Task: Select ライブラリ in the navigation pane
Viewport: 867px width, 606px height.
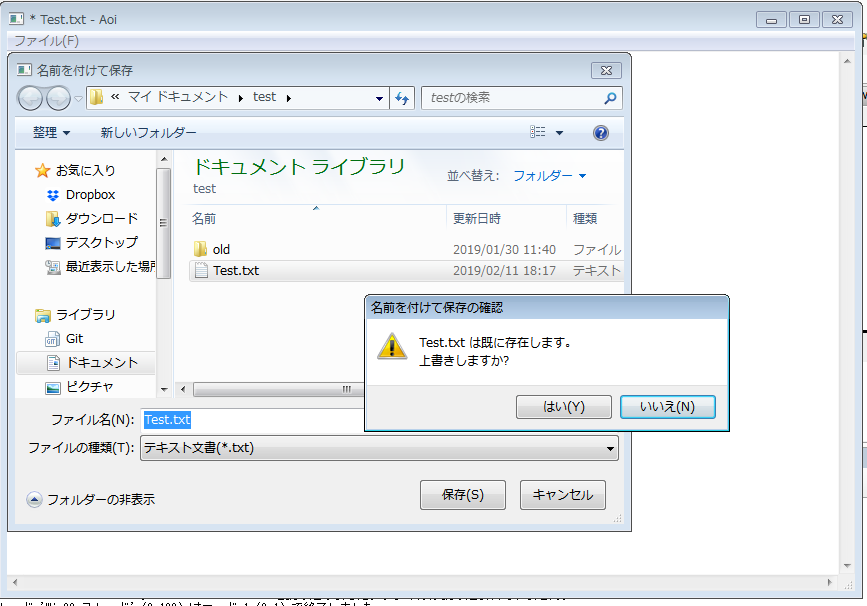Action: [x=86, y=315]
